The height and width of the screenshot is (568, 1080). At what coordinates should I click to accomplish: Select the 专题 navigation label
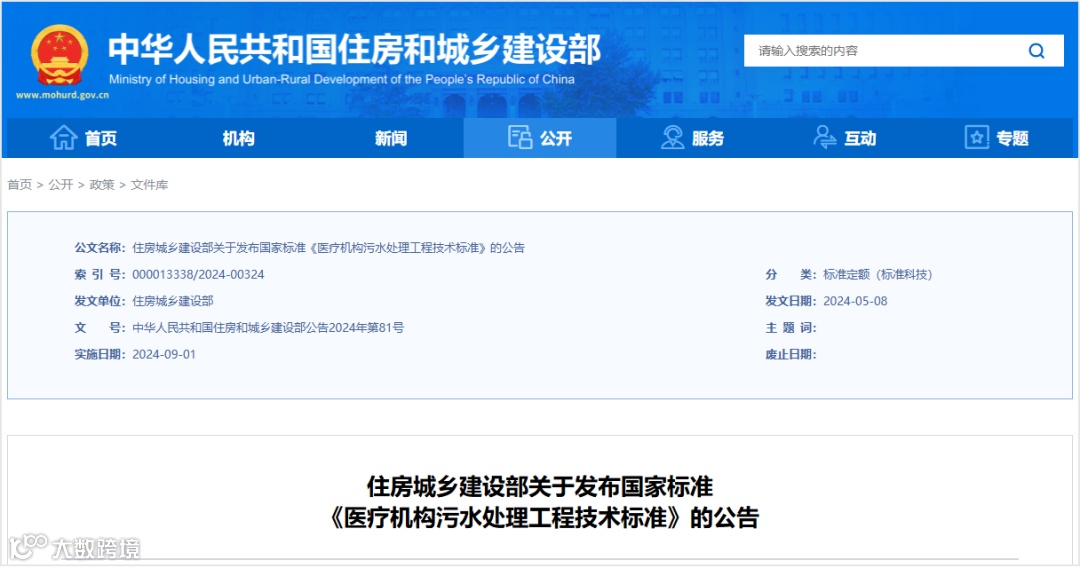point(1012,138)
